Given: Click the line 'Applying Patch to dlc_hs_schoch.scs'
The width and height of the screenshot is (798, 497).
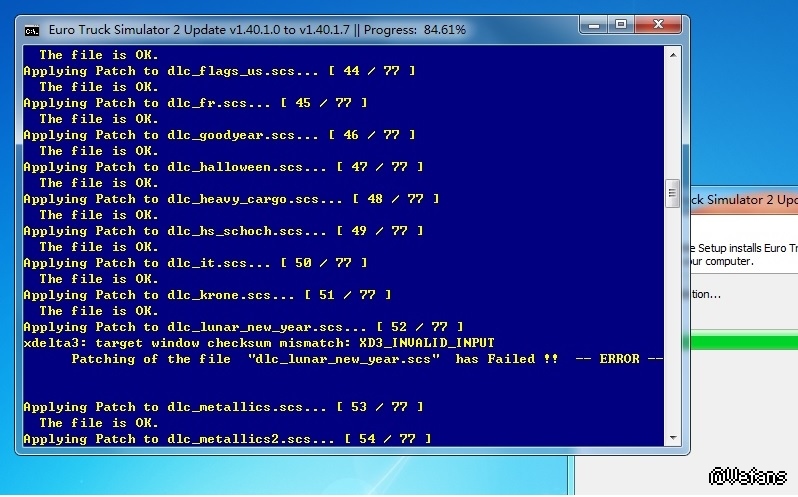Looking at the screenshot, I should [x=223, y=231].
